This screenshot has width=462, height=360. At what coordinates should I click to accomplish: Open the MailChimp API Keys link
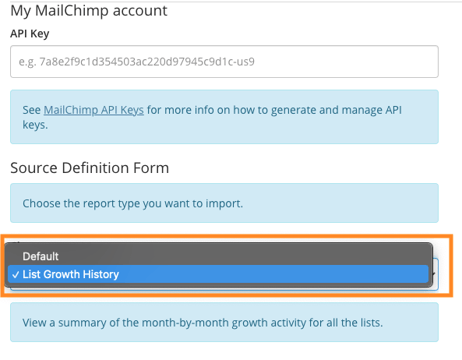pyautogui.click(x=94, y=110)
